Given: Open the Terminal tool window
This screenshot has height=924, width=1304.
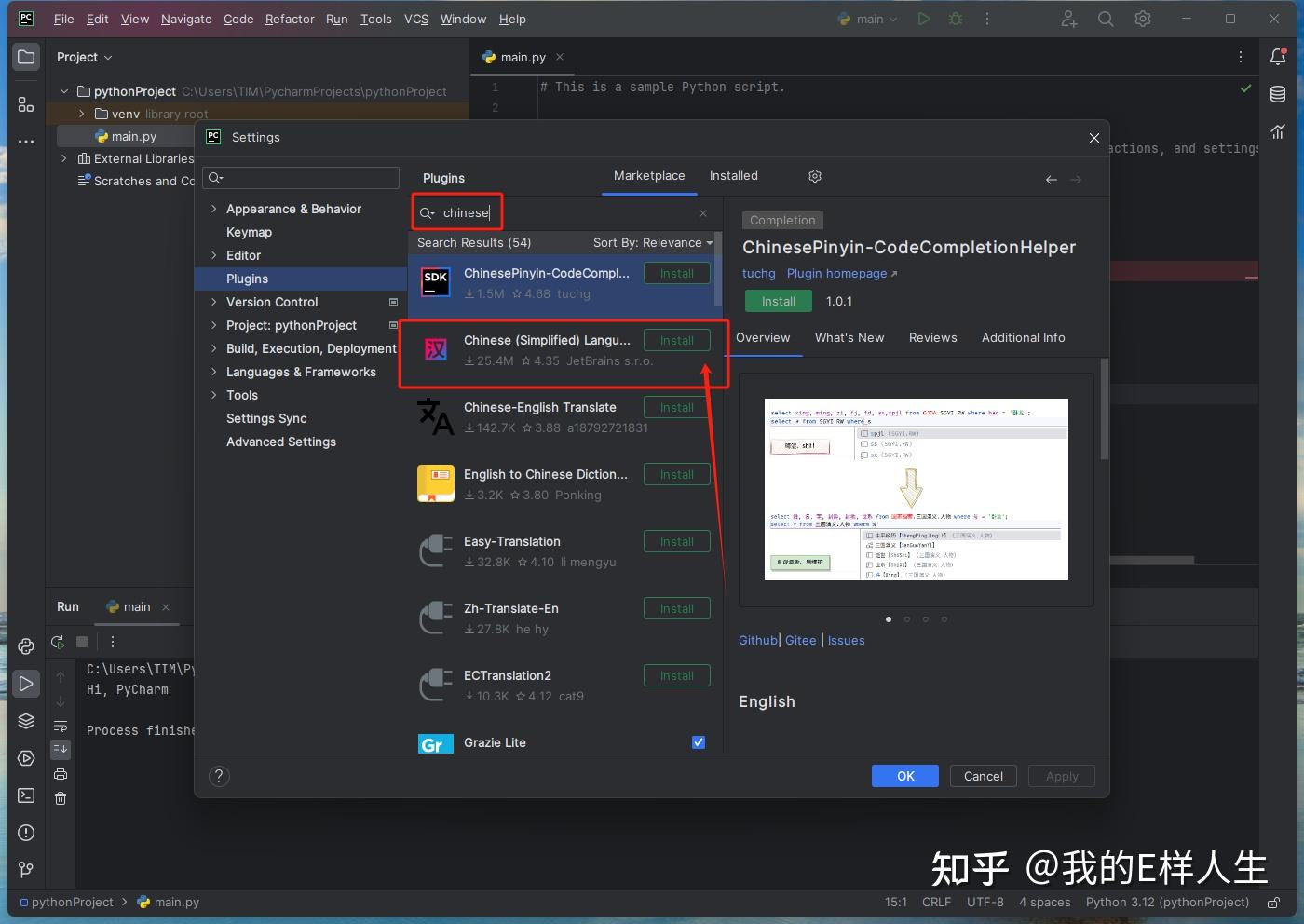Looking at the screenshot, I should pyautogui.click(x=26, y=795).
